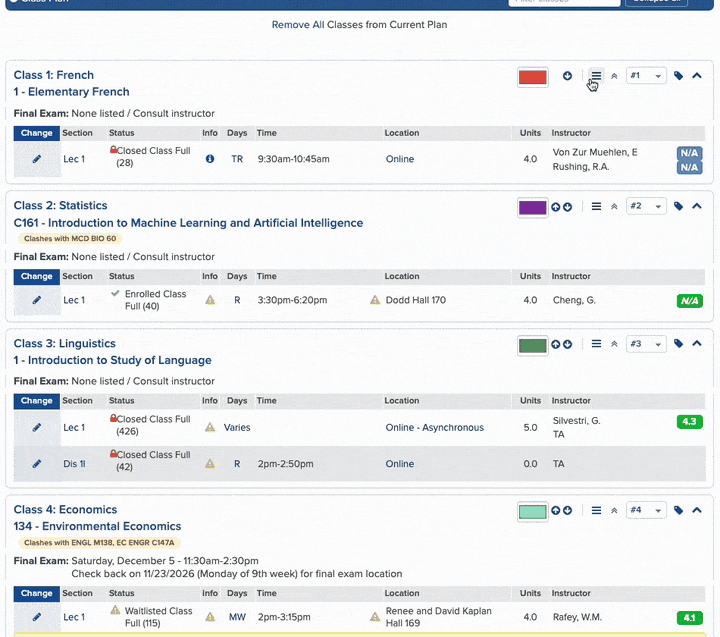Click the tag icon for Economics class
The image size is (720, 637).
point(678,510)
